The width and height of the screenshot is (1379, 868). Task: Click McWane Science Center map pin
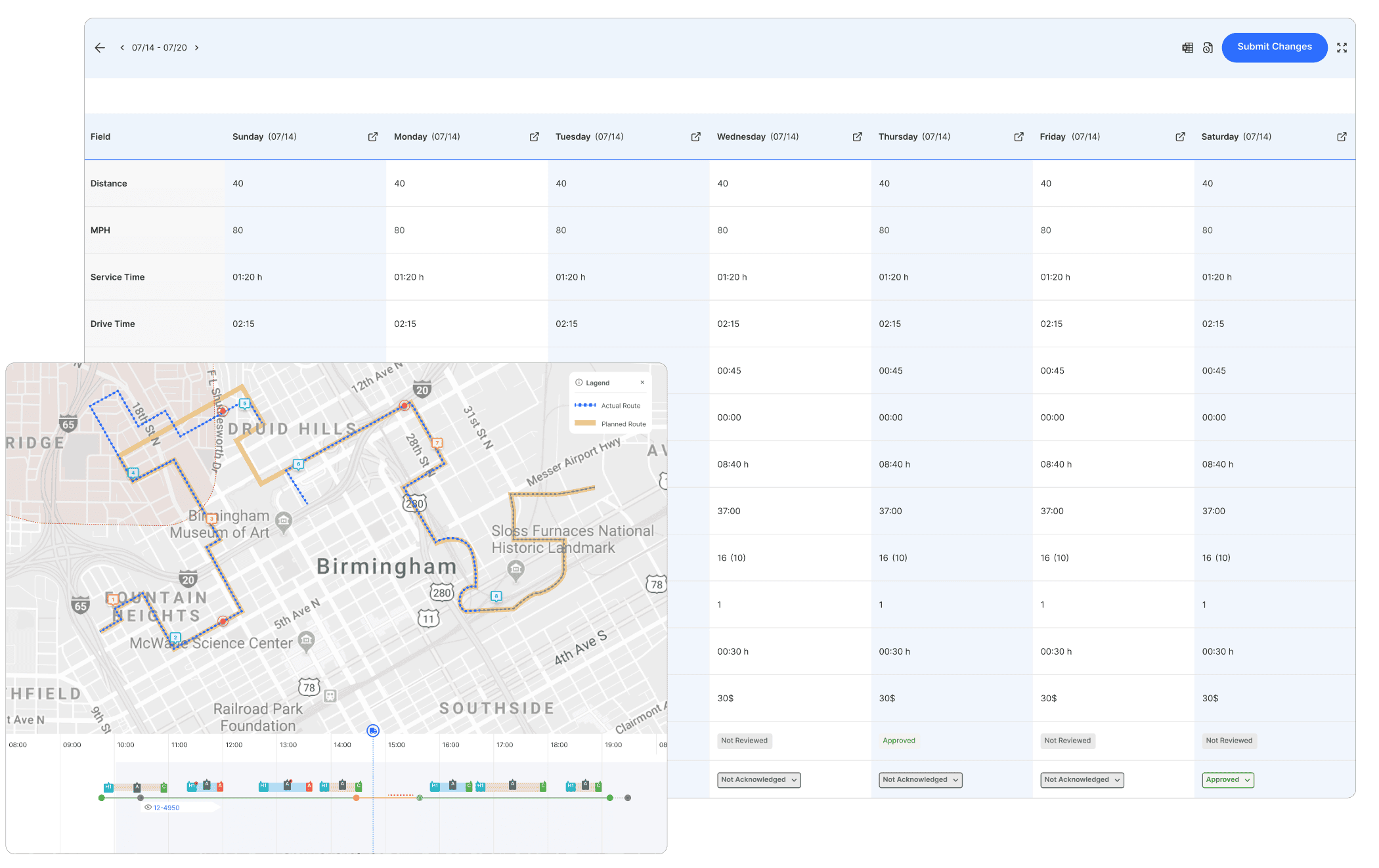pyautogui.click(x=307, y=641)
